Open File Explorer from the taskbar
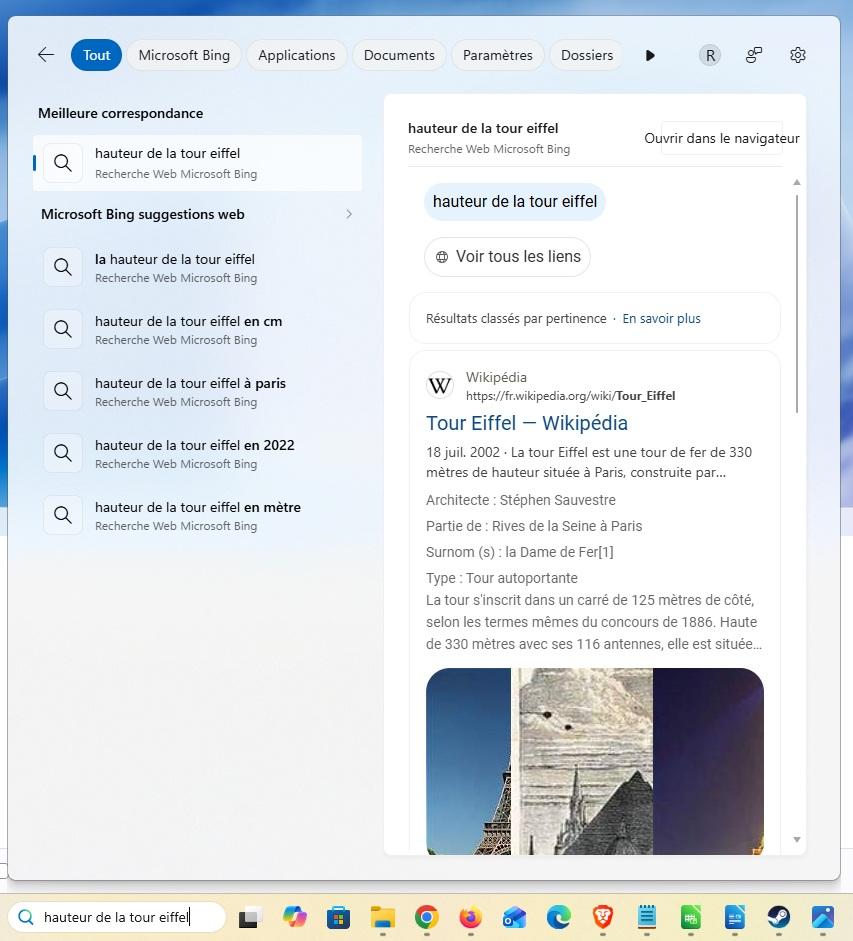The image size is (853, 941). click(x=382, y=918)
